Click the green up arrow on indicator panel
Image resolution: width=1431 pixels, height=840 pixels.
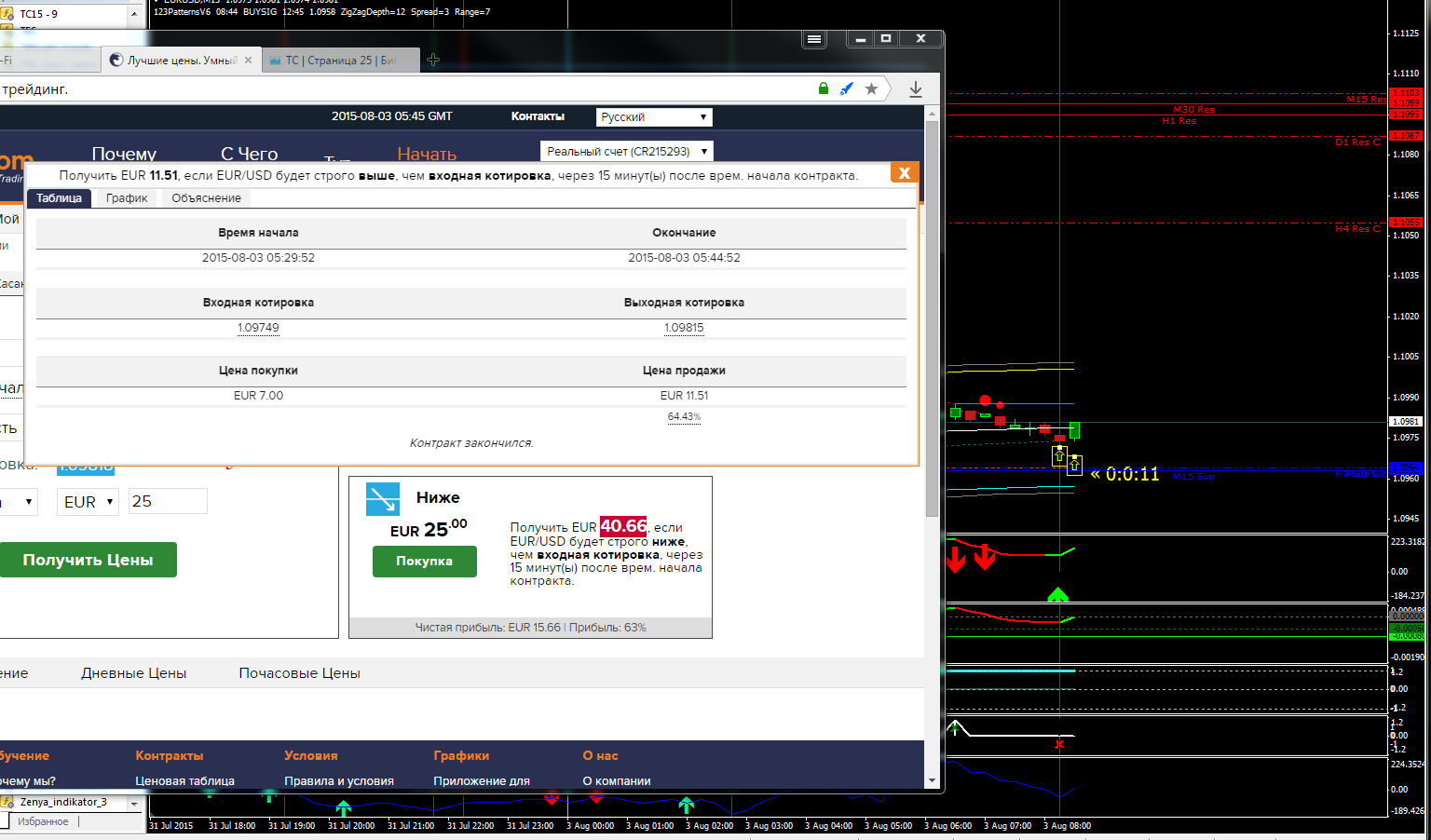point(1057,594)
